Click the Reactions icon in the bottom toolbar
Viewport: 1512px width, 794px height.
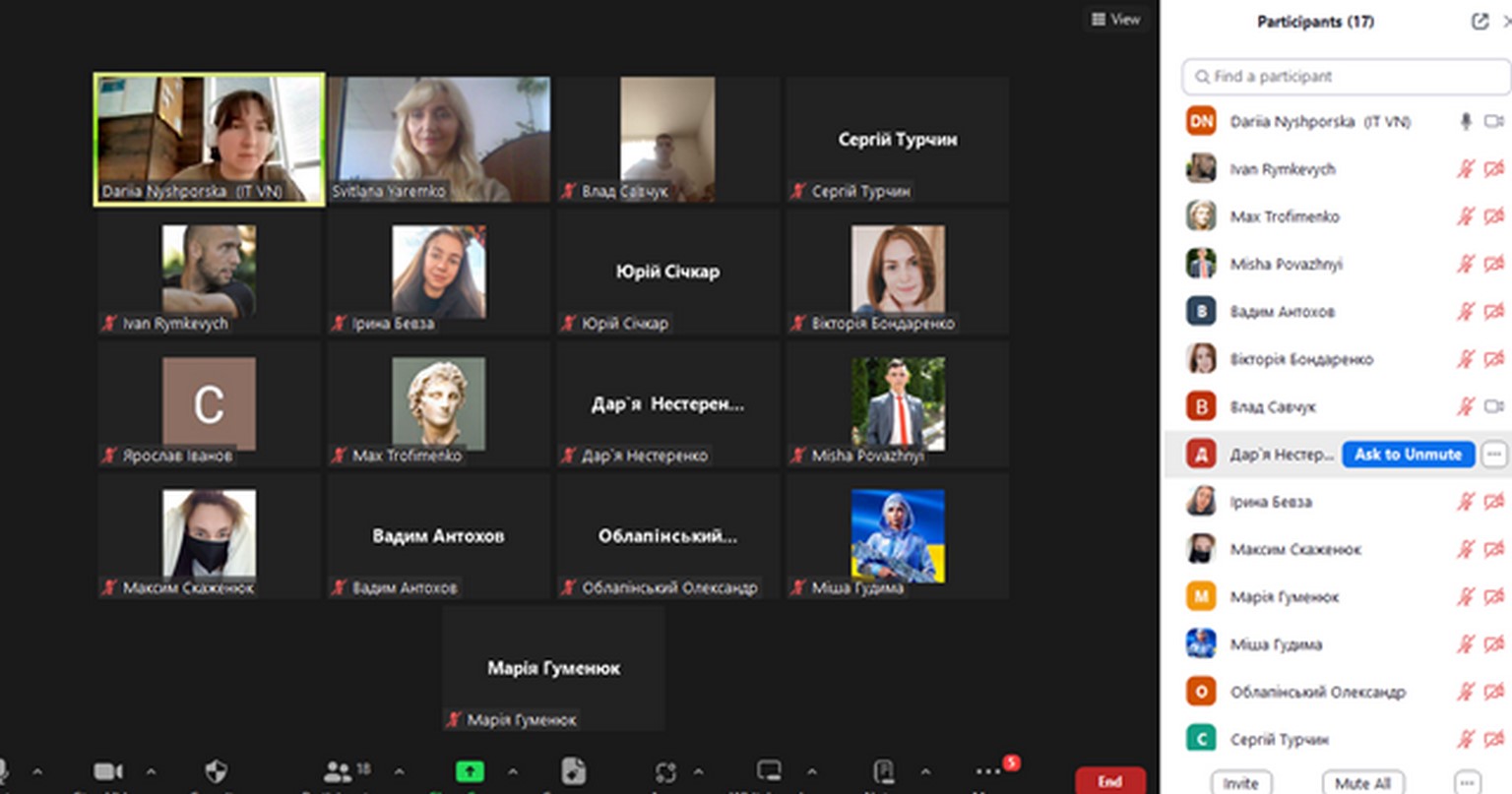pyautogui.click(x=666, y=772)
